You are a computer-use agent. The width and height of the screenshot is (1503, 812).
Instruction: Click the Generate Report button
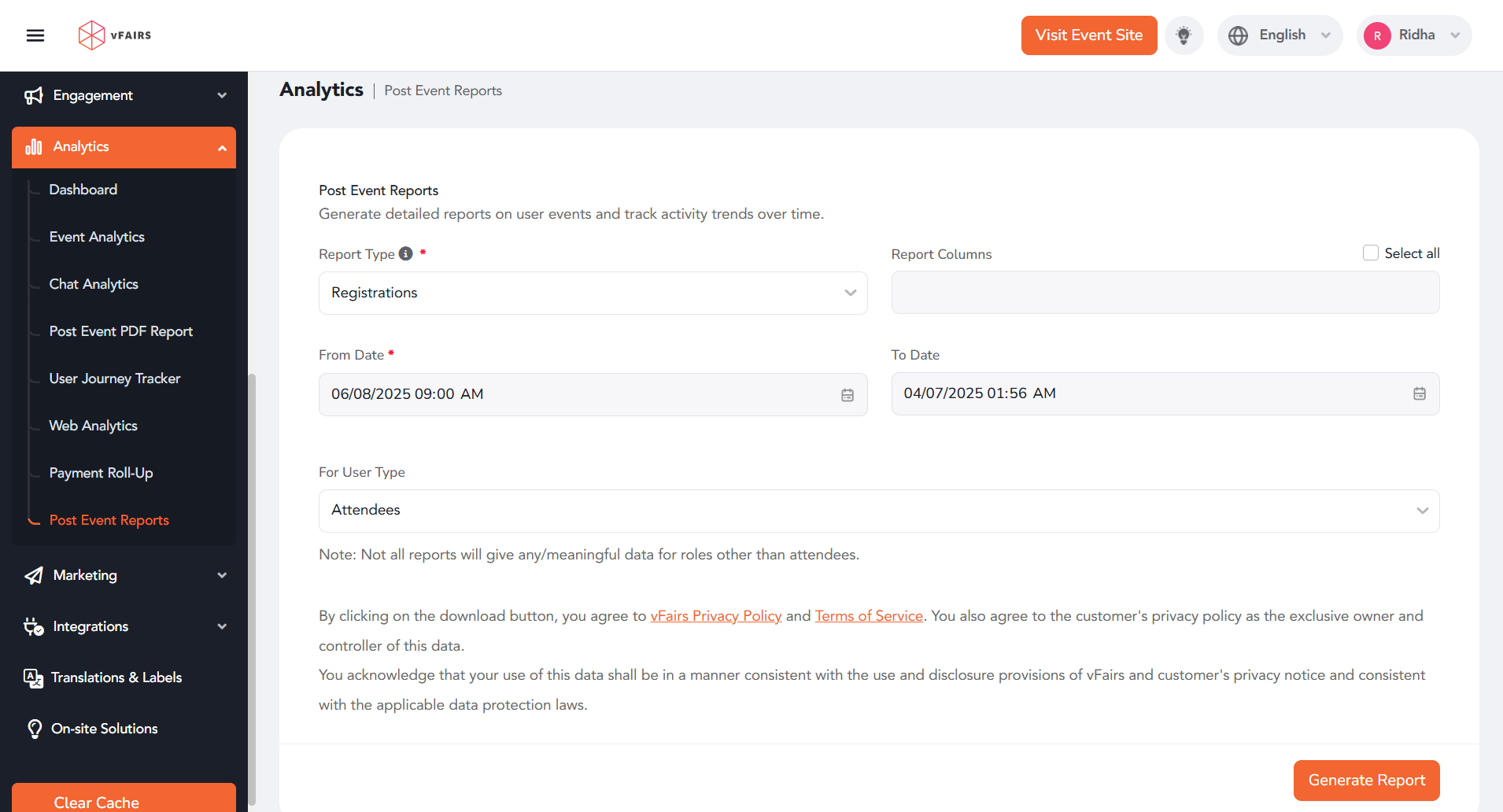[1367, 781]
